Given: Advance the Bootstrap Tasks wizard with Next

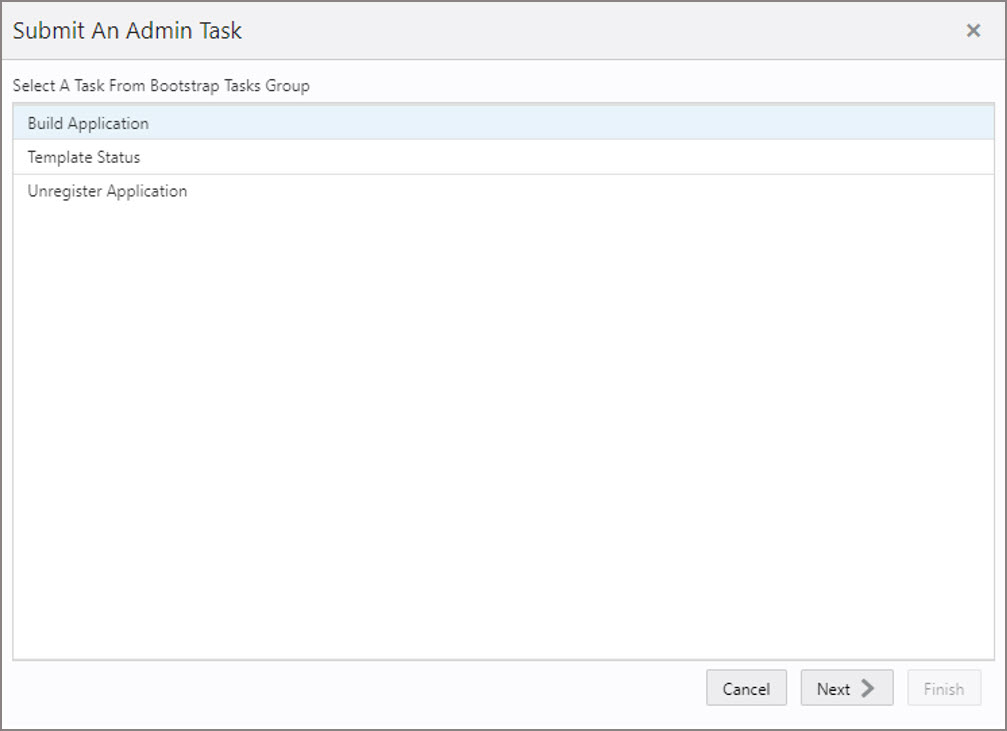Looking at the screenshot, I should [846, 688].
